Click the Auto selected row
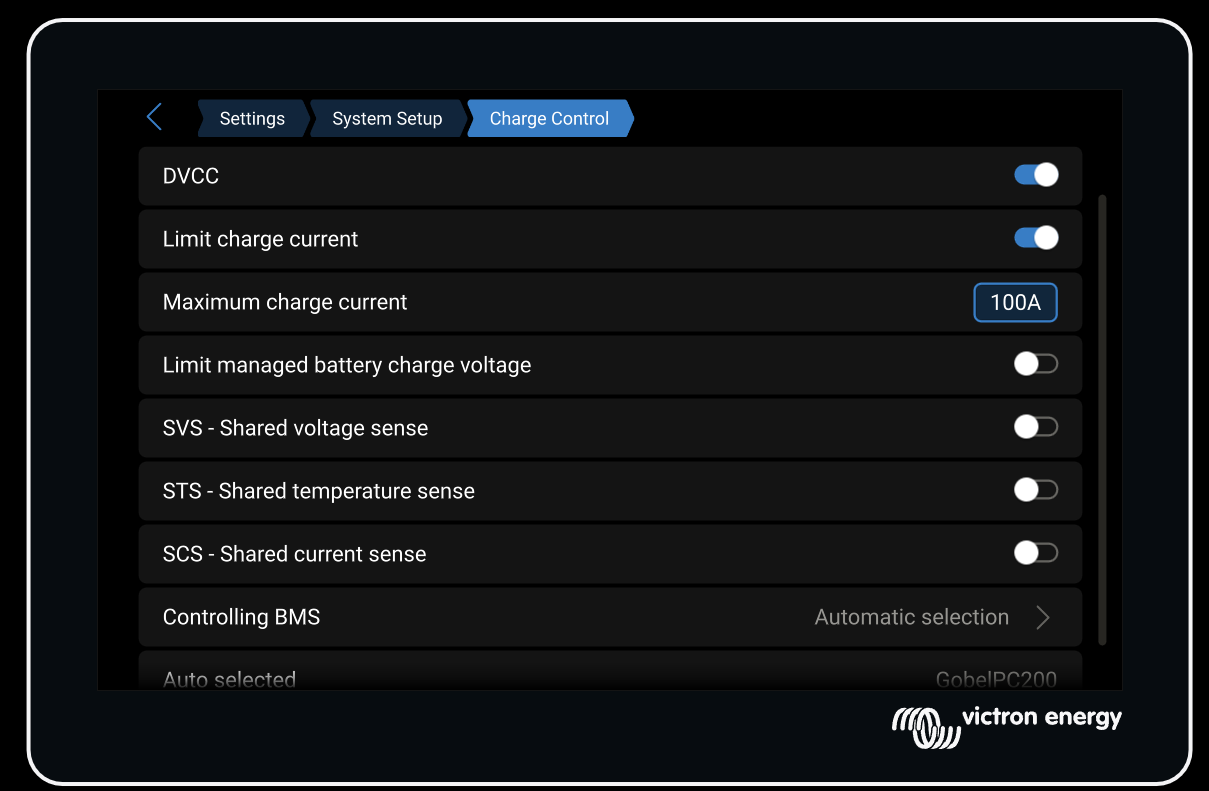 coord(500,675)
